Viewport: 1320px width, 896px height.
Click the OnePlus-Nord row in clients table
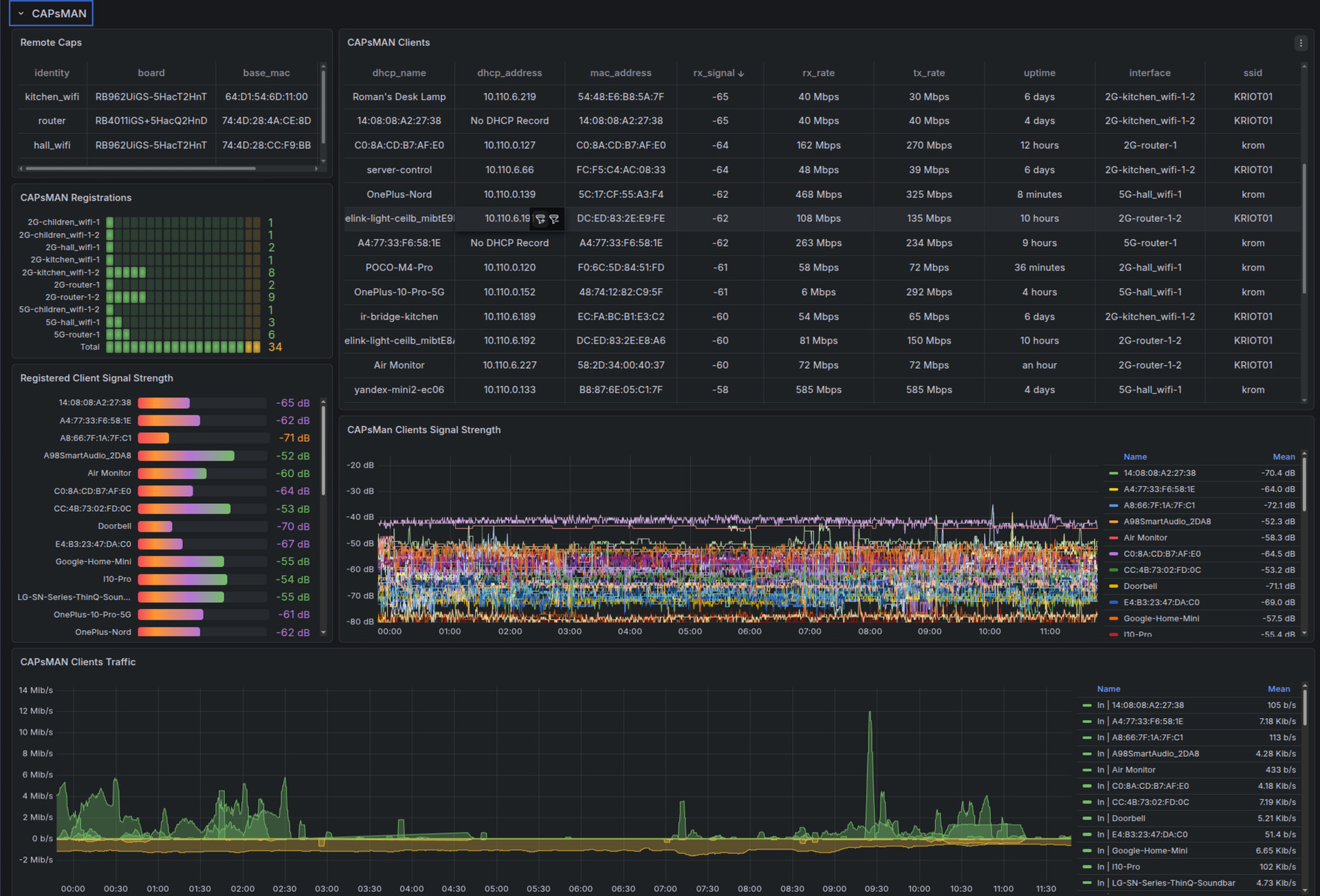399,194
